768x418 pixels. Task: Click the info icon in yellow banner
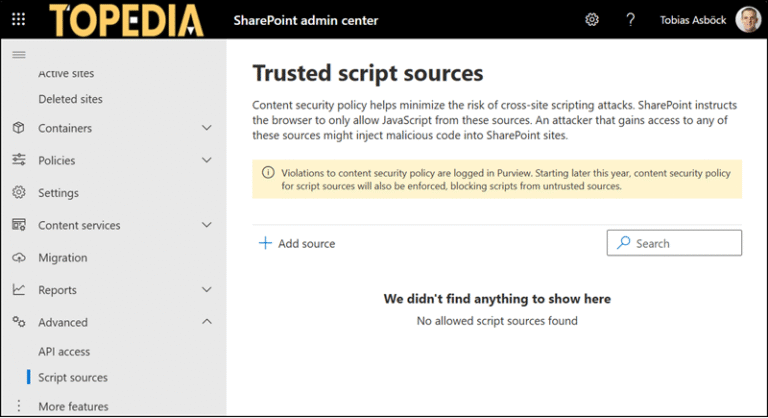pyautogui.click(x=268, y=172)
